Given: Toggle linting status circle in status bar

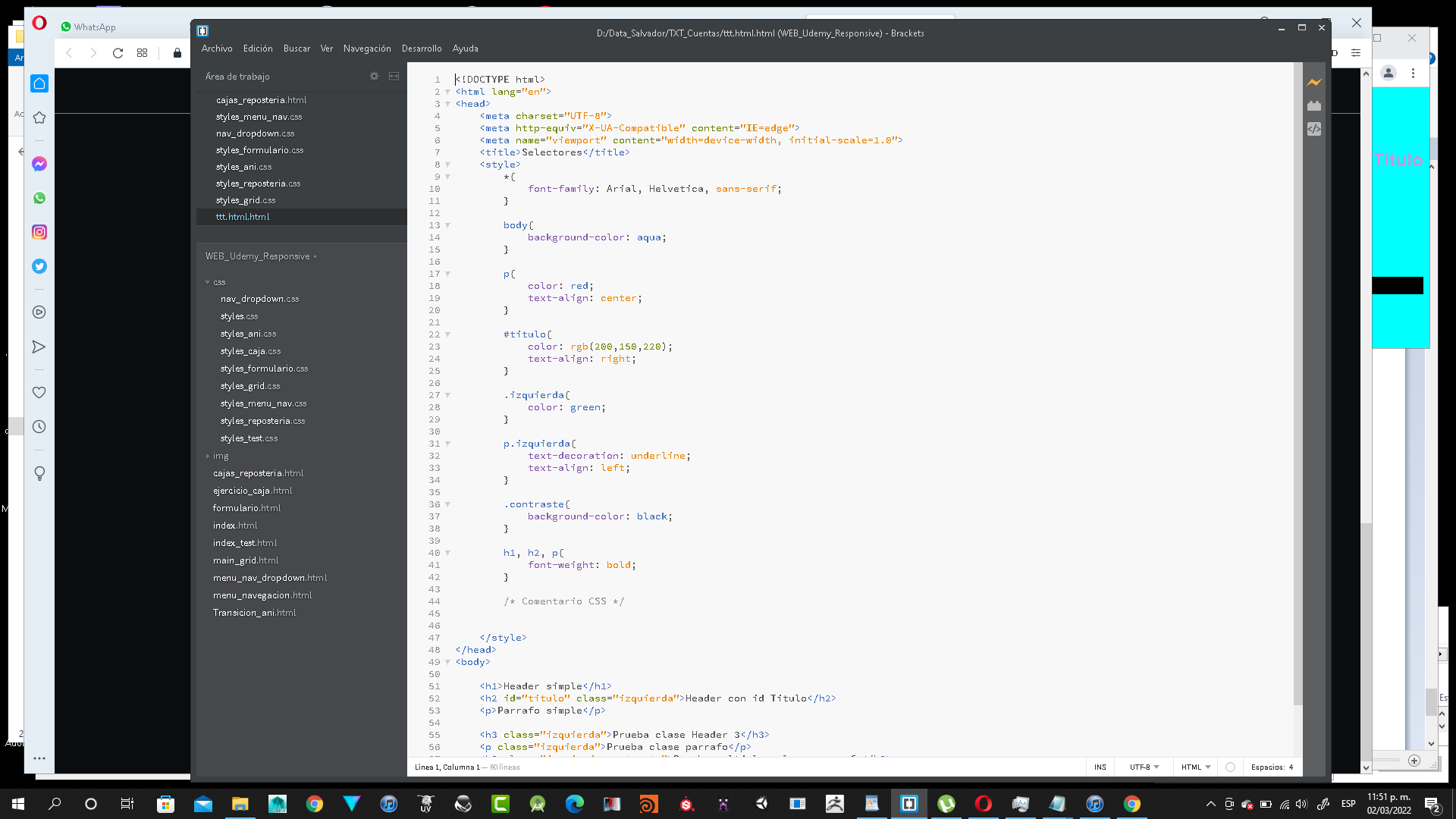Looking at the screenshot, I should click(1230, 767).
